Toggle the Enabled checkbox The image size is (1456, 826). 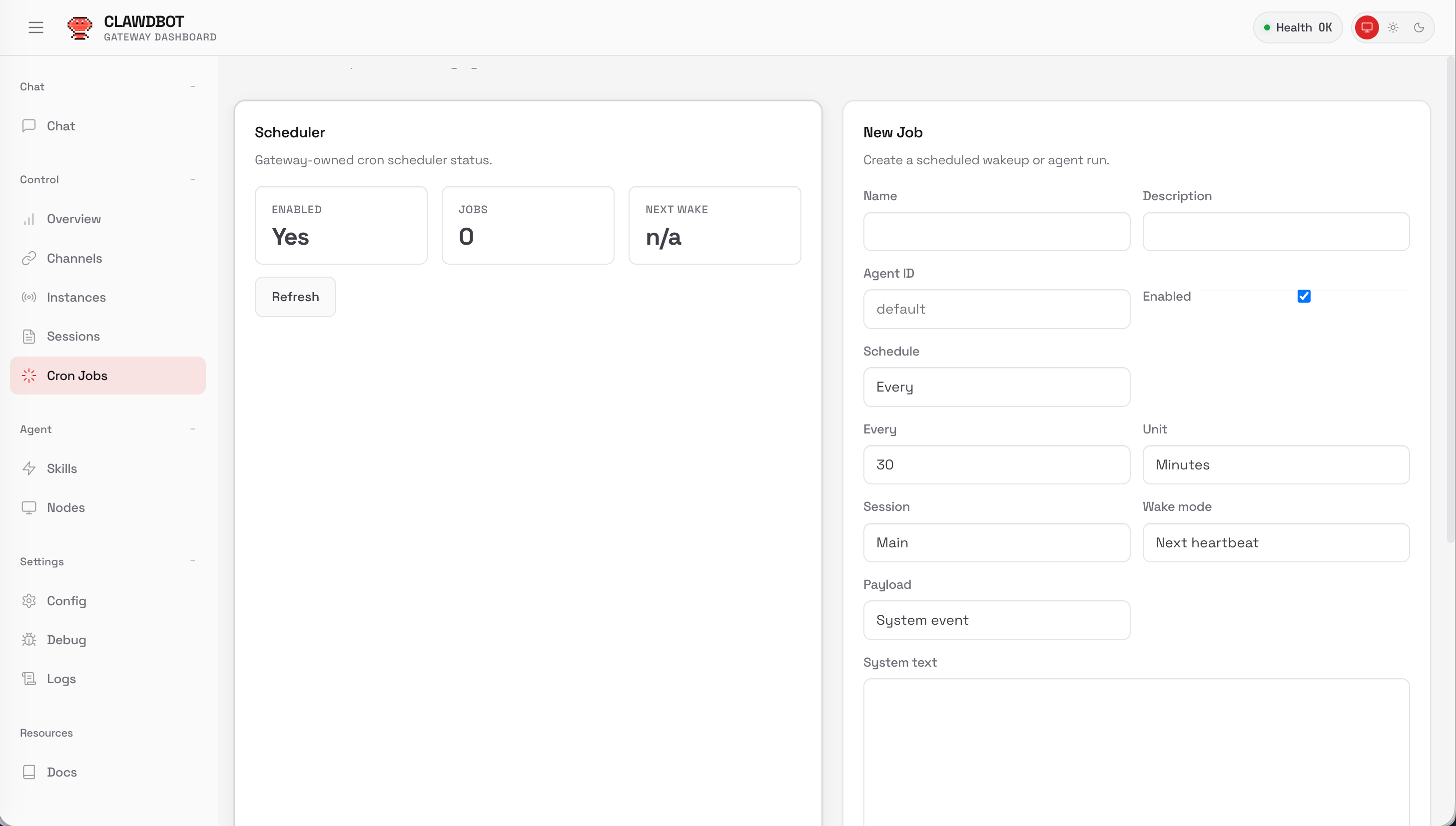1304,296
